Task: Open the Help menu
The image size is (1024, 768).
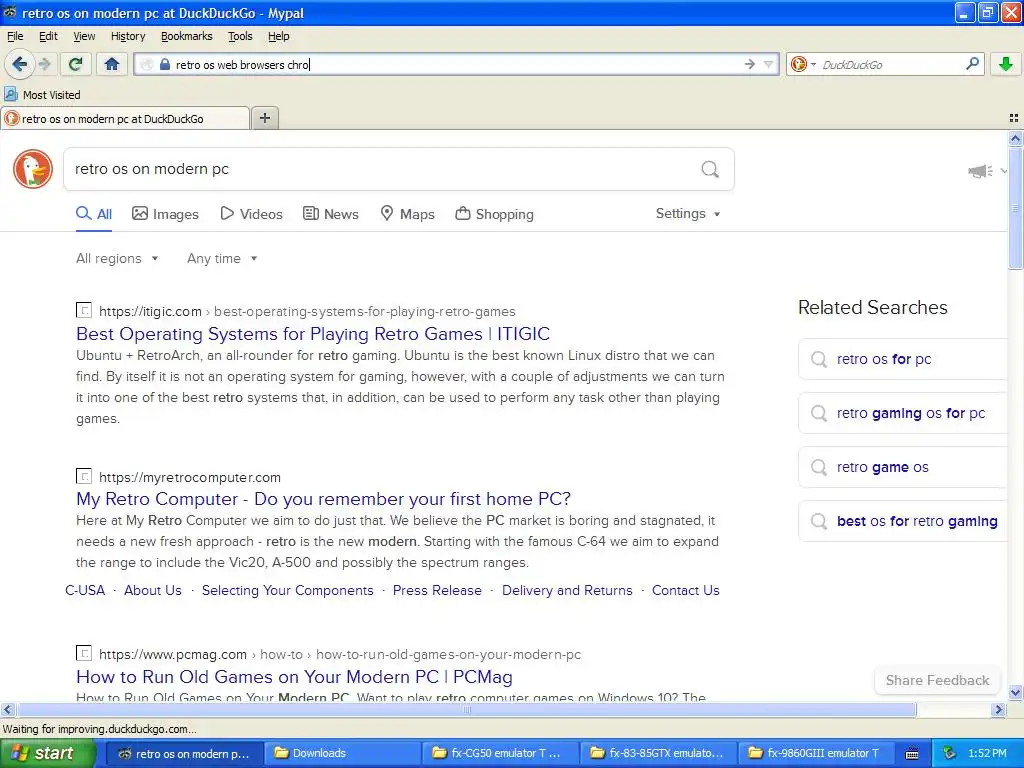Action: 279,37
